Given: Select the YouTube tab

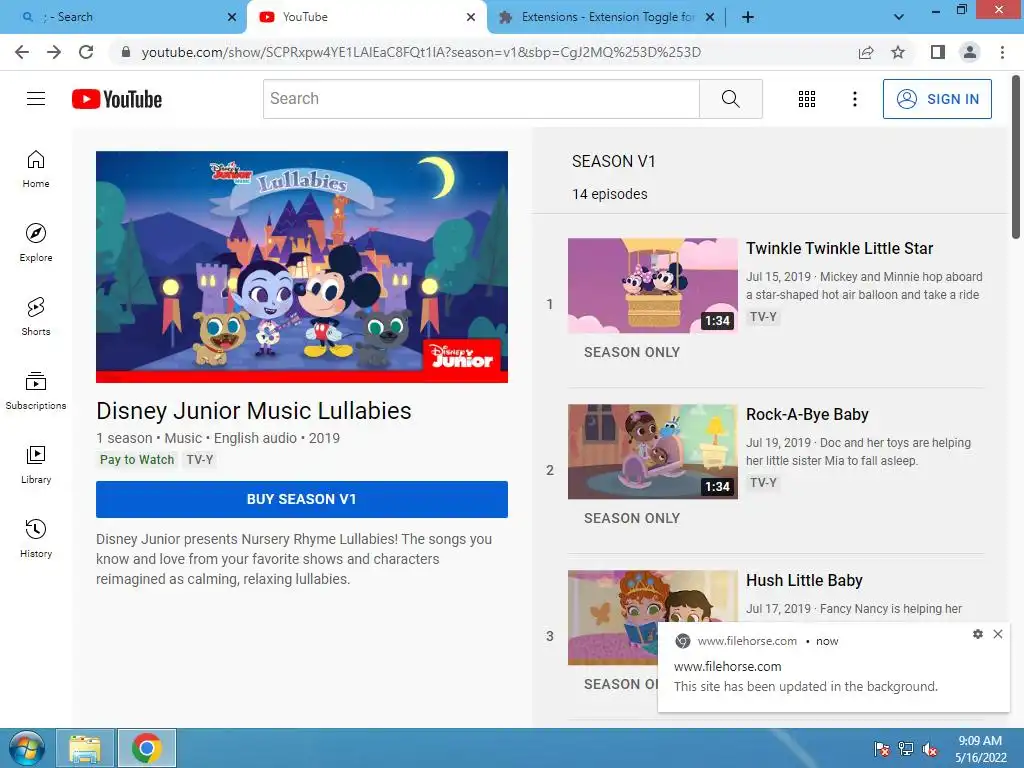Looking at the screenshot, I should click(x=366, y=17).
